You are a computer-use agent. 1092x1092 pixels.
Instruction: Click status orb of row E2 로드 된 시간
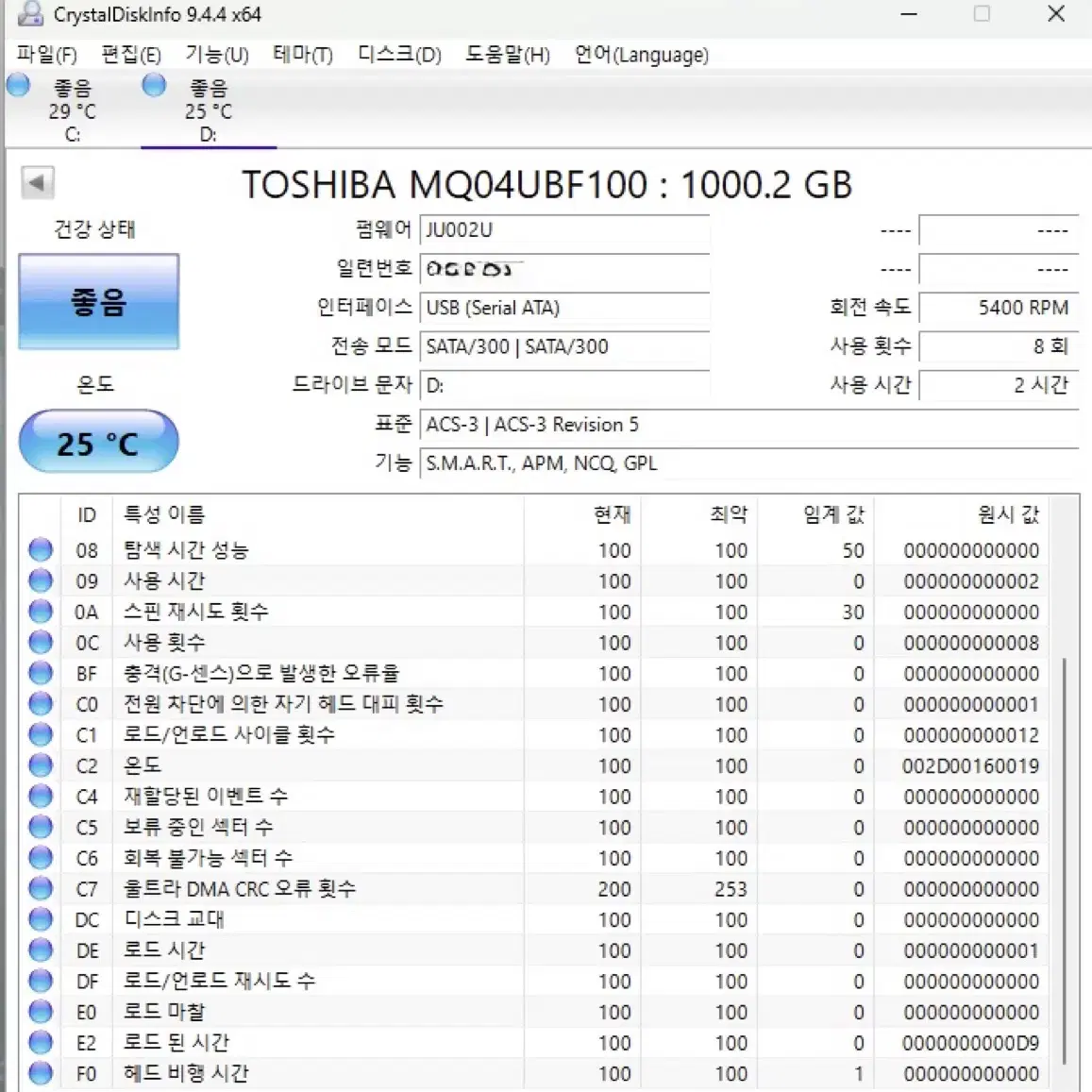coord(41,1042)
